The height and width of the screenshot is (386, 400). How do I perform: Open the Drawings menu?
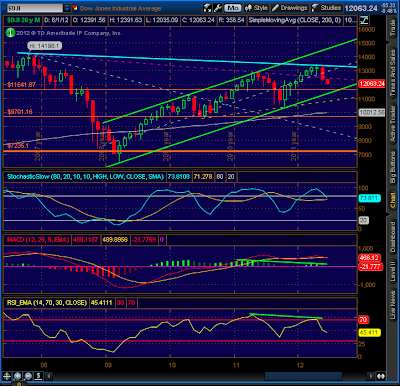[x=290, y=8]
